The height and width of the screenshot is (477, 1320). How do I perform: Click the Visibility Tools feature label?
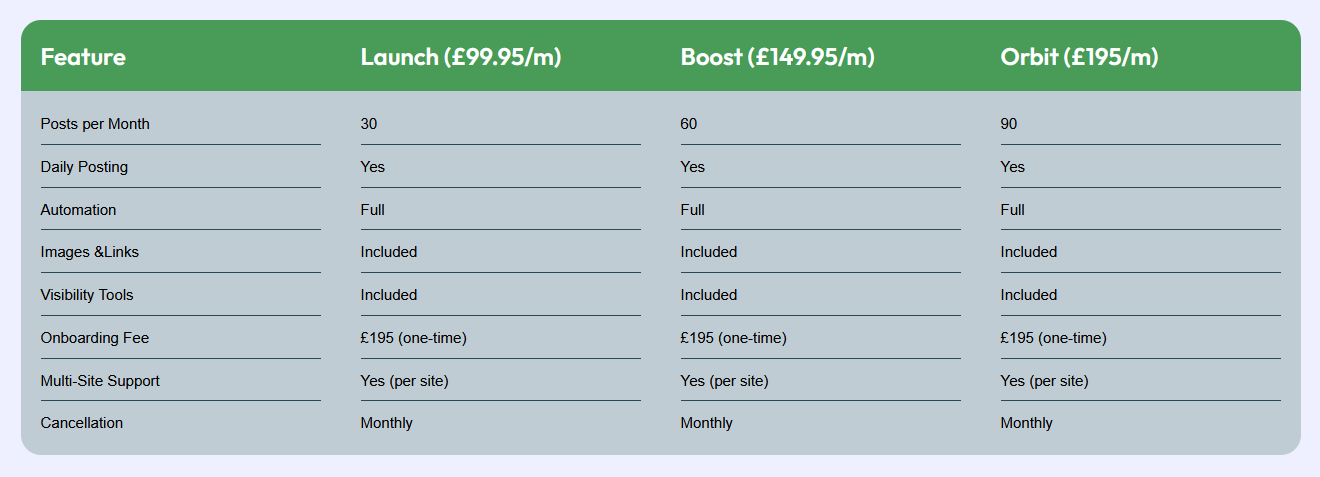click(87, 295)
